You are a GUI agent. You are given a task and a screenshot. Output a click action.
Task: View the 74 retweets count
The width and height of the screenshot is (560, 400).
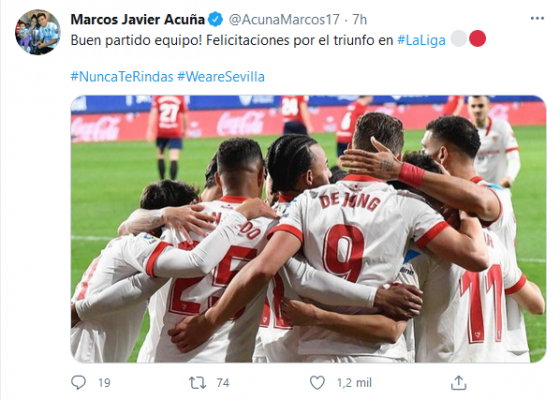223,383
